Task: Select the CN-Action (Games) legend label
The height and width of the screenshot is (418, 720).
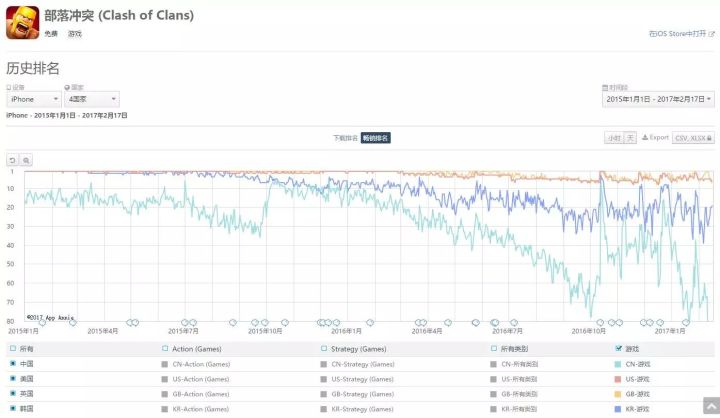Action: click(201, 364)
